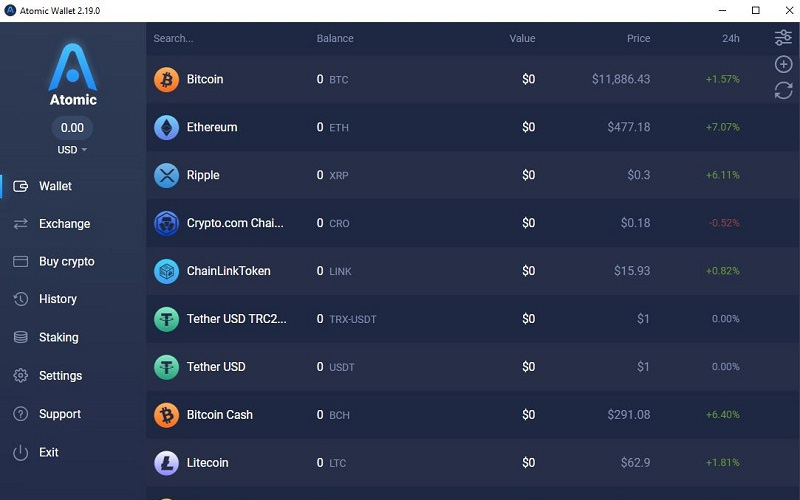Sort by the Value column header
Screen dimensions: 800x500
click(x=522, y=38)
